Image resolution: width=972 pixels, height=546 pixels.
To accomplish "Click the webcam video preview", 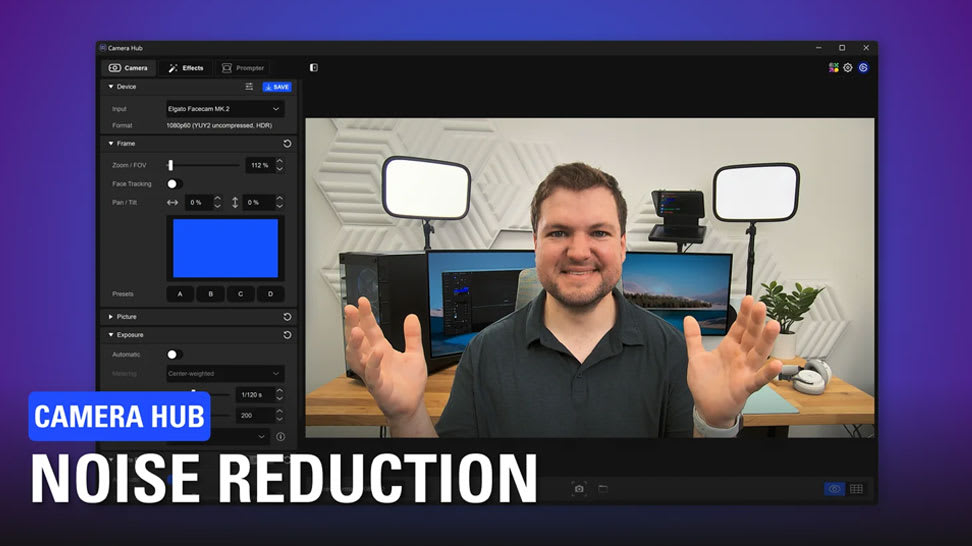I will [x=590, y=278].
